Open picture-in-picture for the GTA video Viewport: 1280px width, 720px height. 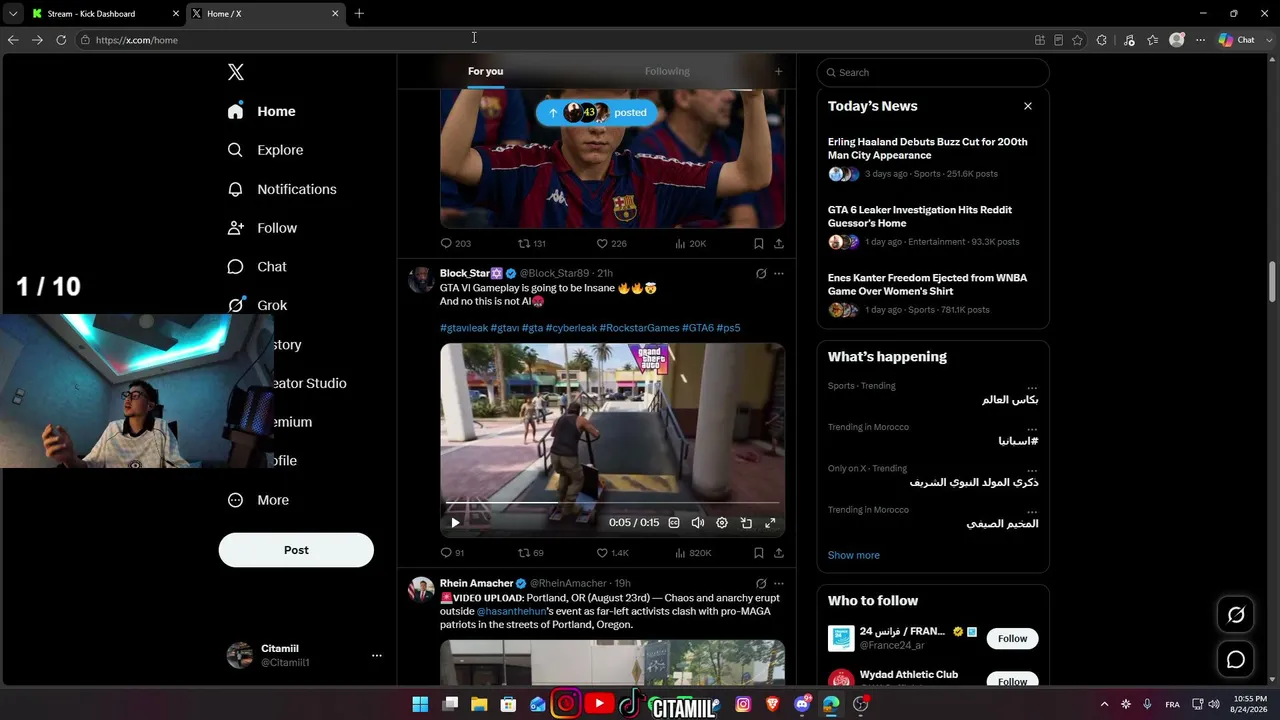pyautogui.click(x=746, y=523)
